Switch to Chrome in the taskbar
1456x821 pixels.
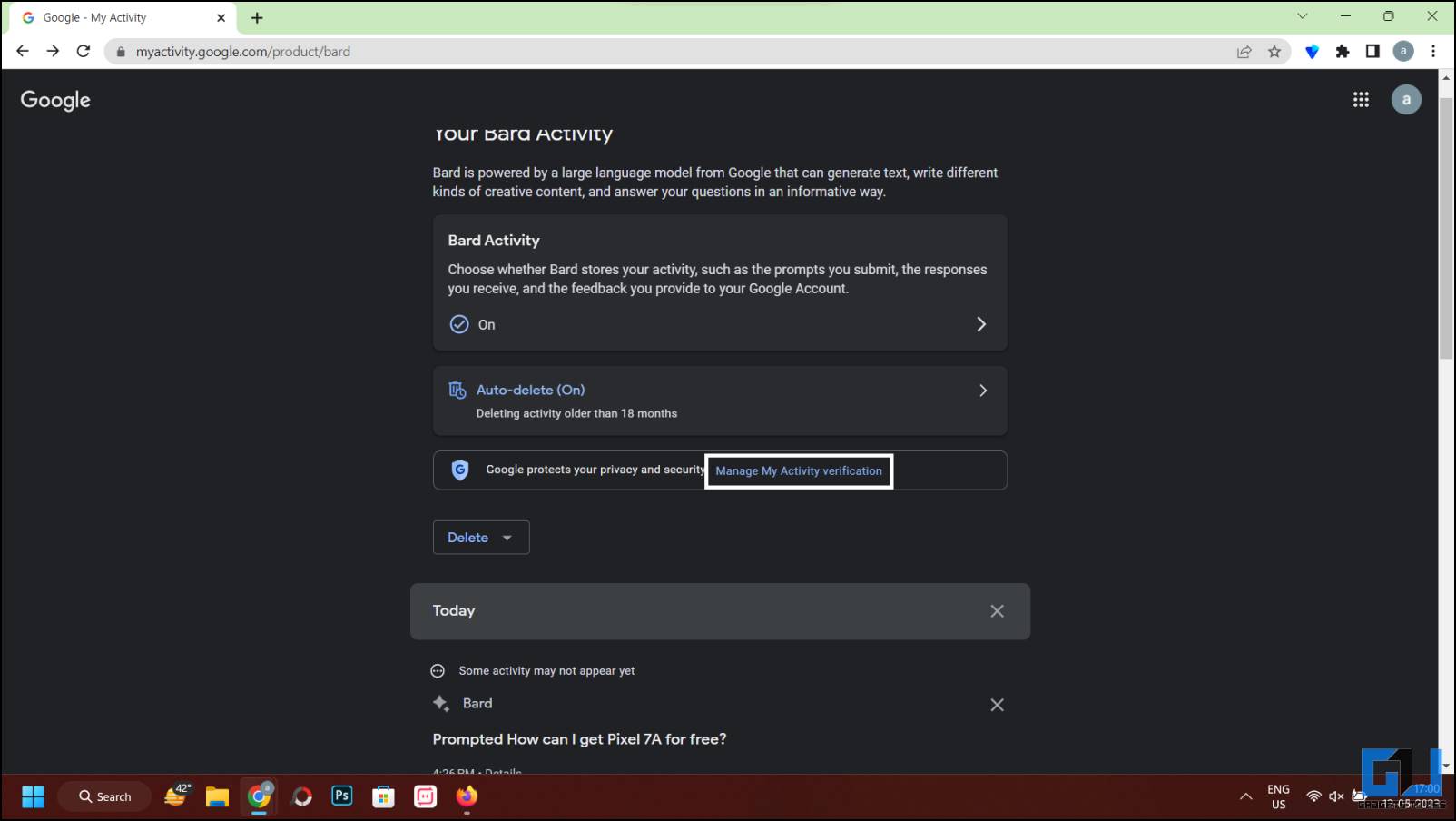click(x=260, y=796)
